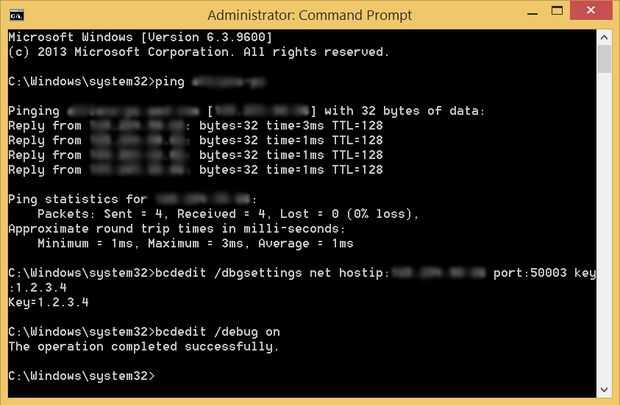Click the 'bcdedit /dbgsettings net' command line

[300, 272]
